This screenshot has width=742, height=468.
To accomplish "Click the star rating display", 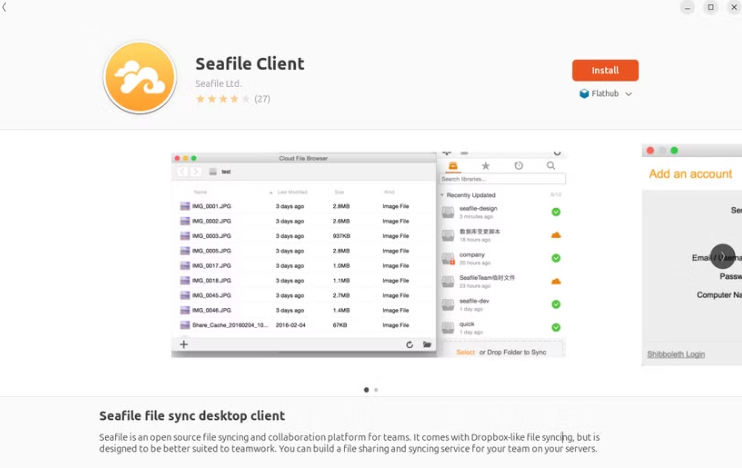I will click(222, 99).
